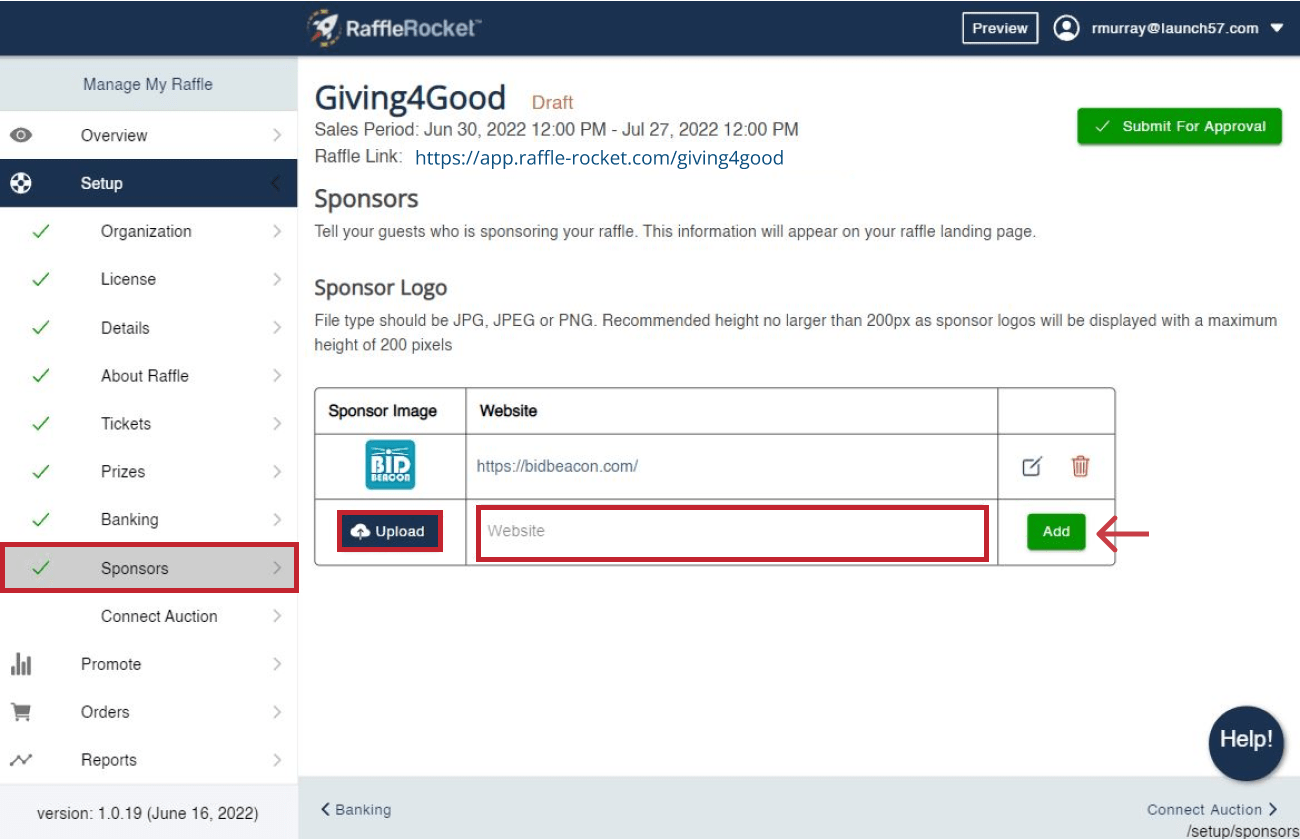Screen dimensions: 1300x840
Task: Collapse the Setup menu section
Action: (148, 183)
